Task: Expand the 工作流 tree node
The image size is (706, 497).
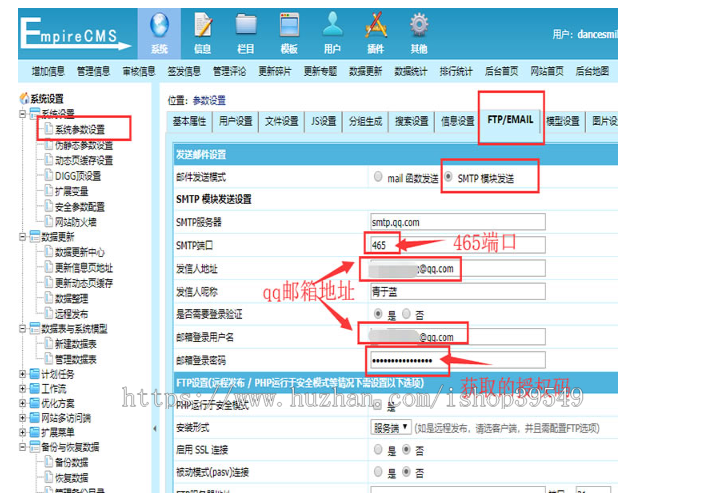Action: [x=23, y=388]
